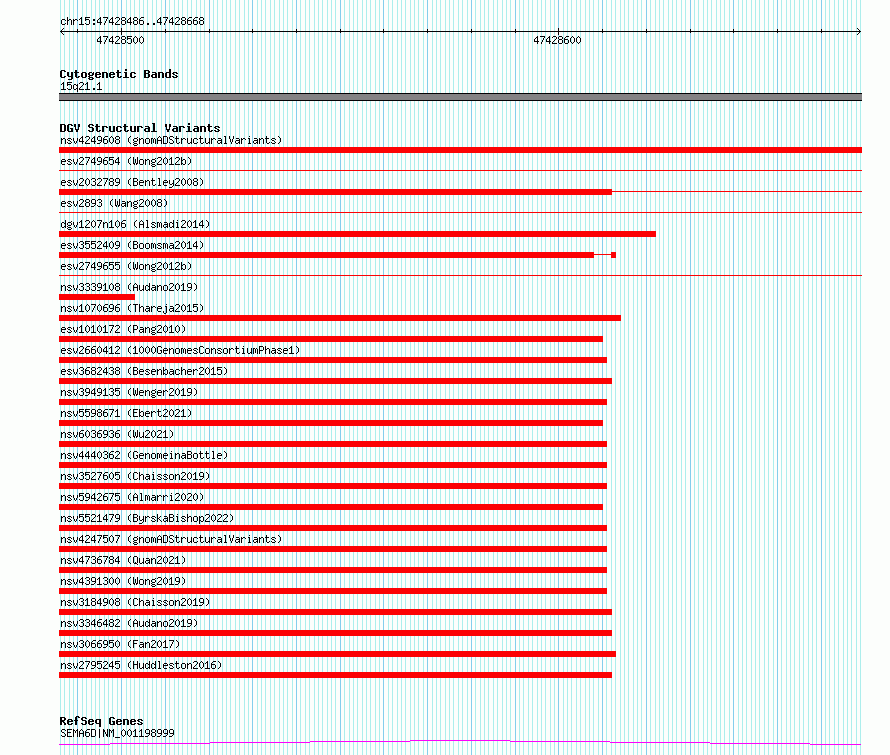Open variant esv1010172 (Pang2010)

click(123, 329)
